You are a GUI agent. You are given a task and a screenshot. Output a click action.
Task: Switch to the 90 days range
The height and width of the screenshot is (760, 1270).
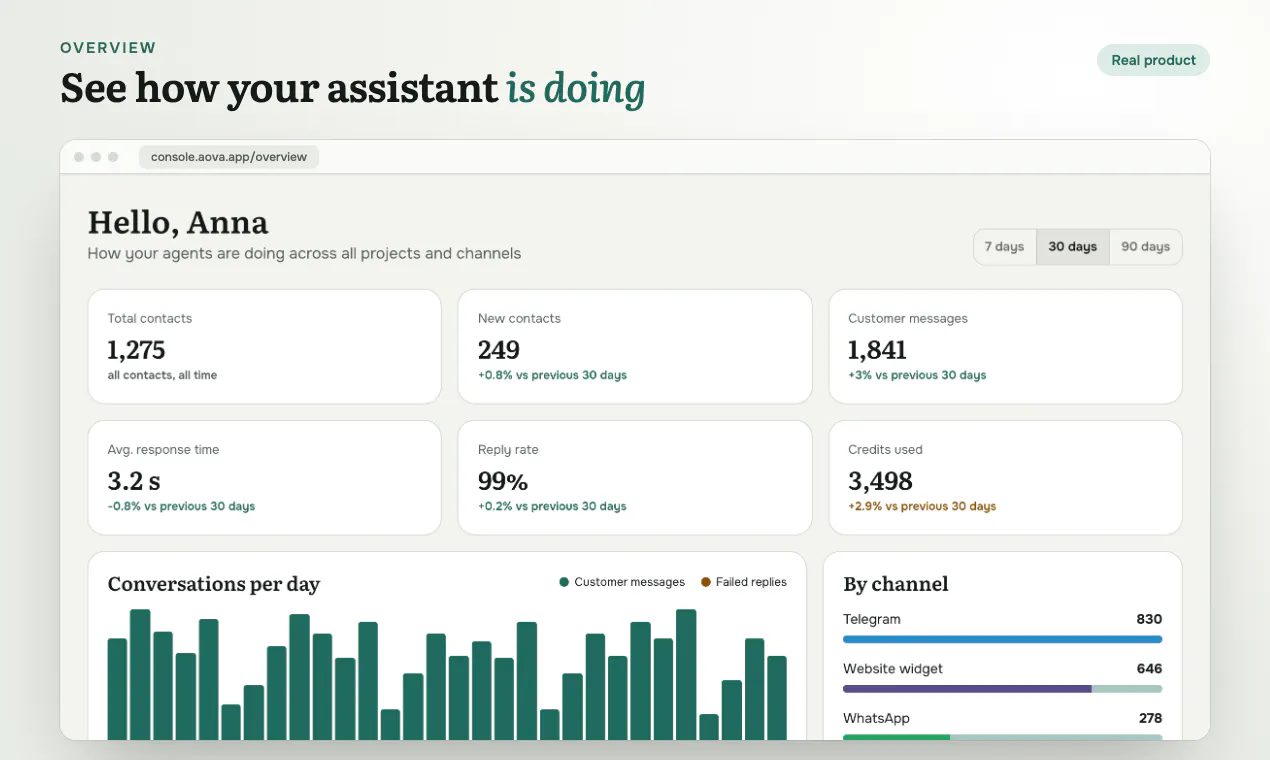click(1145, 247)
